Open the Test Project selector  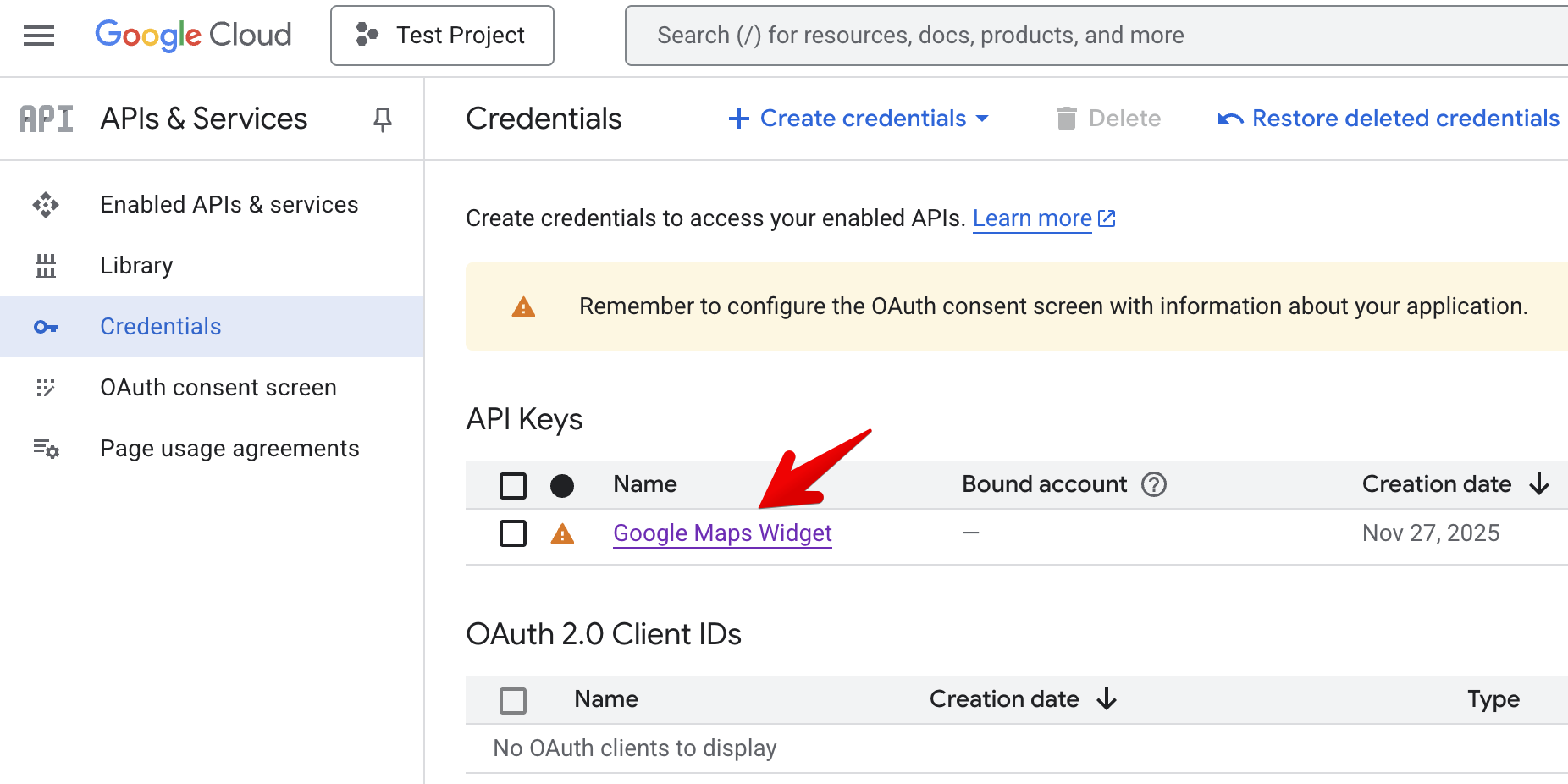tap(442, 36)
